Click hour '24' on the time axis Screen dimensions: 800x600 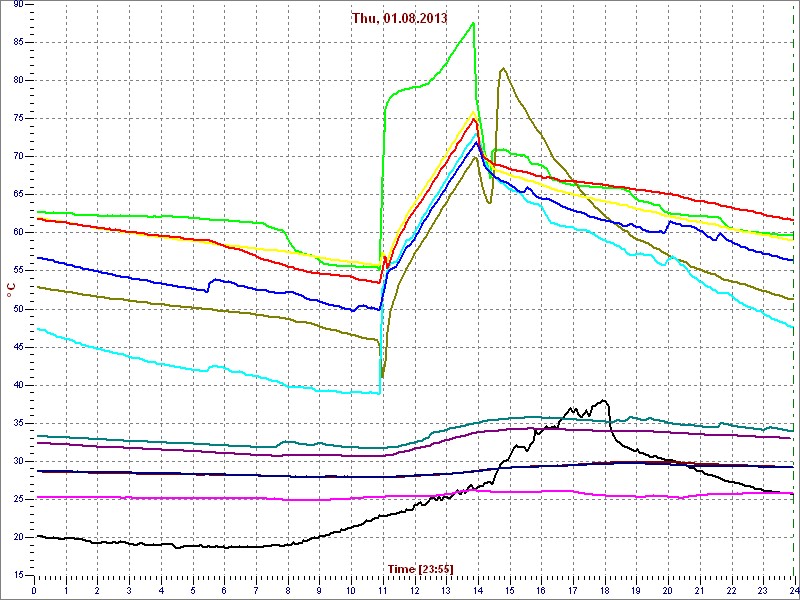[793, 590]
